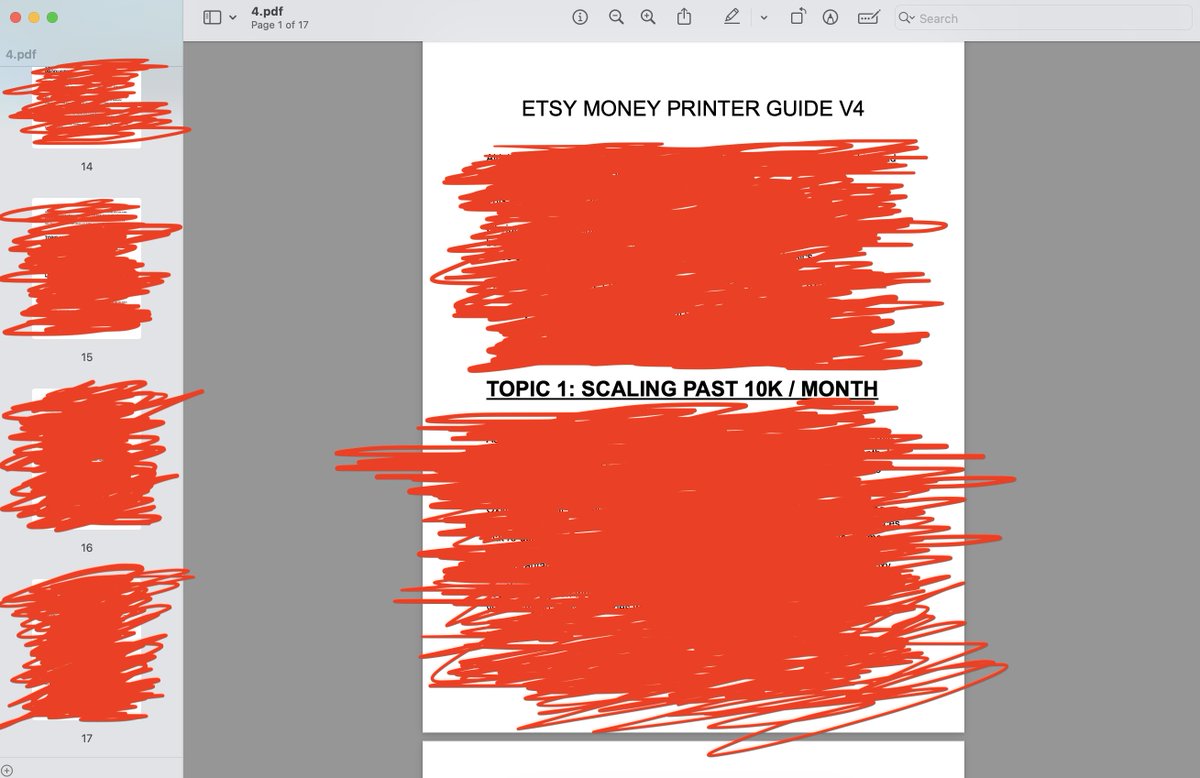The image size is (1200, 778).
Task: Open the form filling tool icon
Action: (x=868, y=17)
